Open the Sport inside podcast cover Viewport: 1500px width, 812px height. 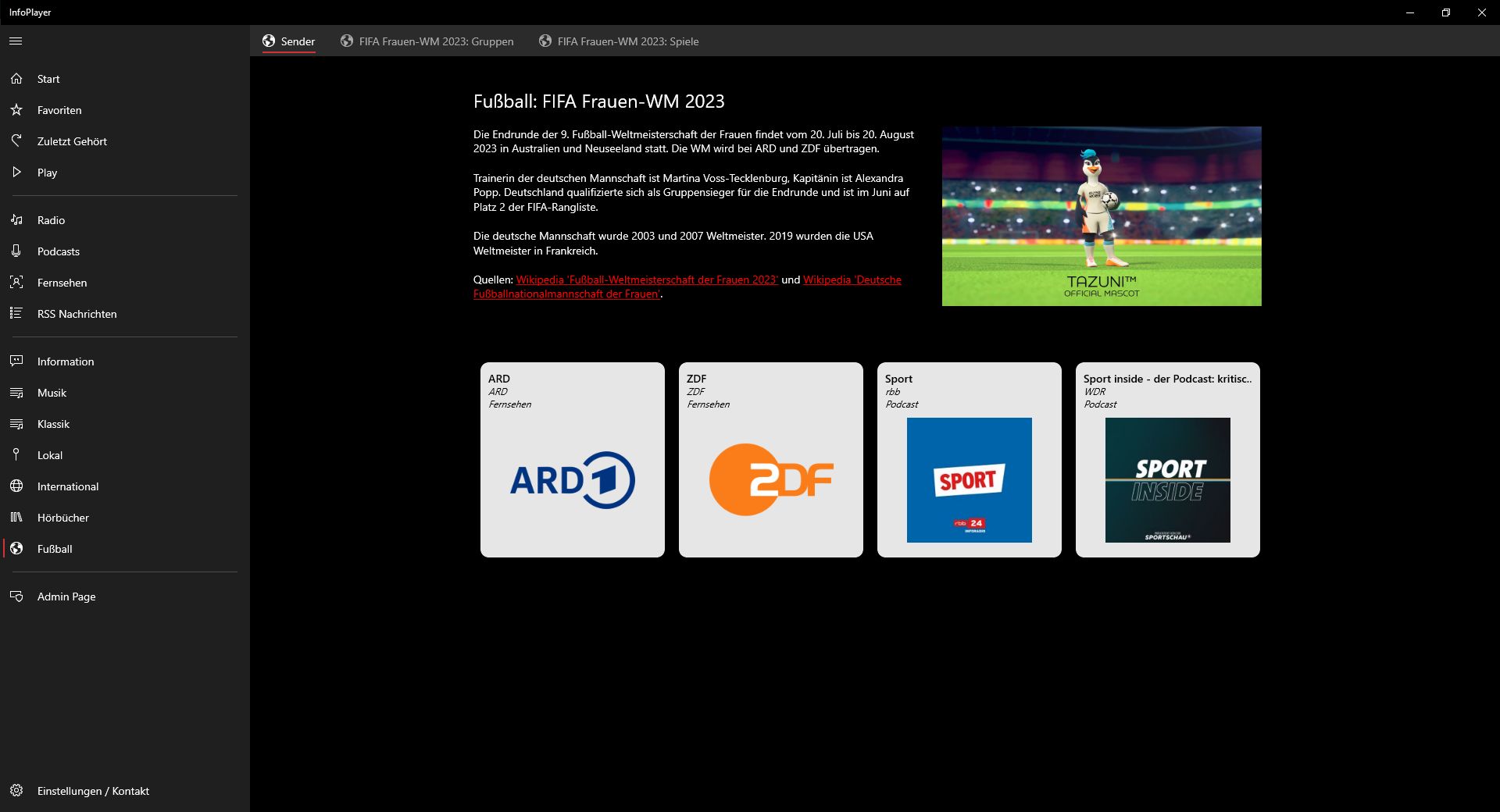pyautogui.click(x=1168, y=480)
